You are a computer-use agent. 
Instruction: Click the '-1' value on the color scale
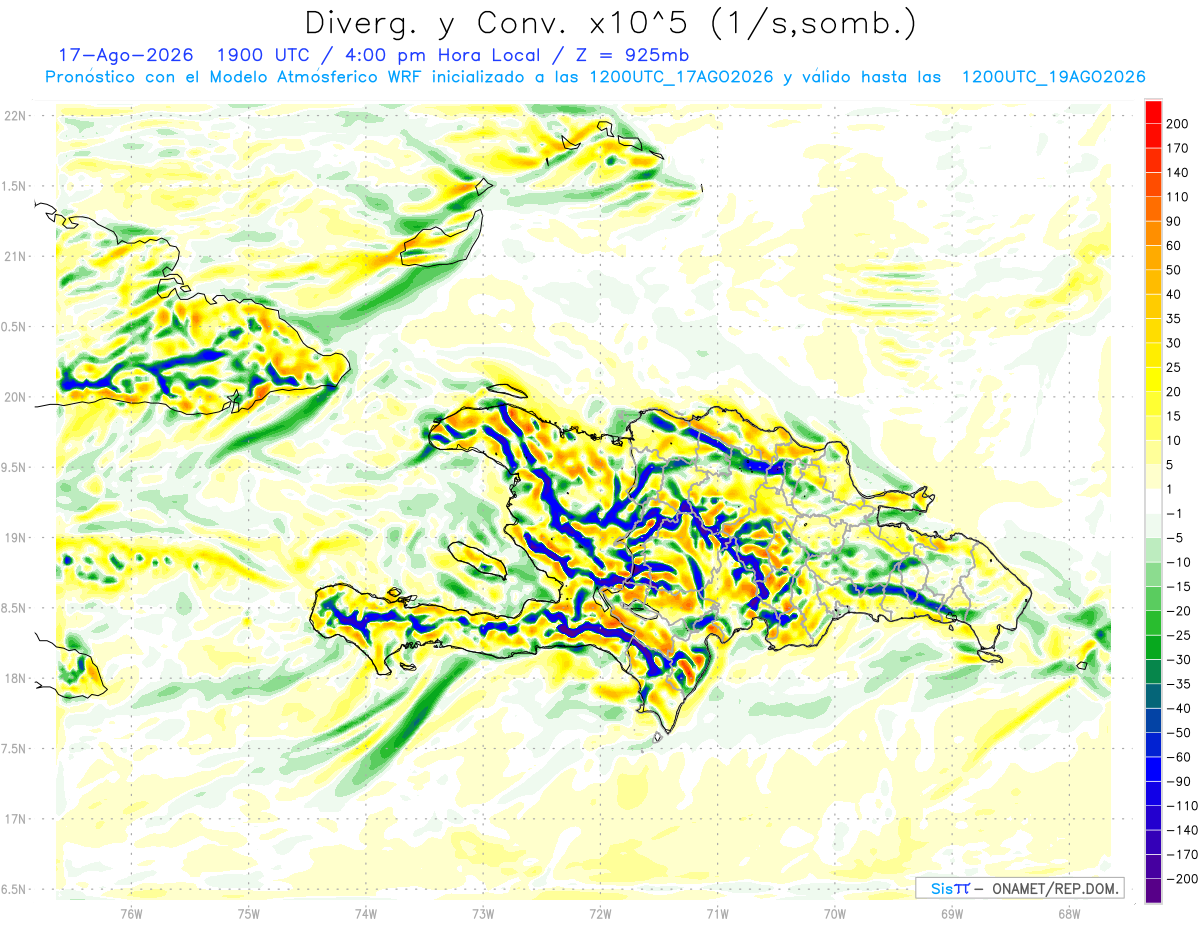(x=1175, y=513)
